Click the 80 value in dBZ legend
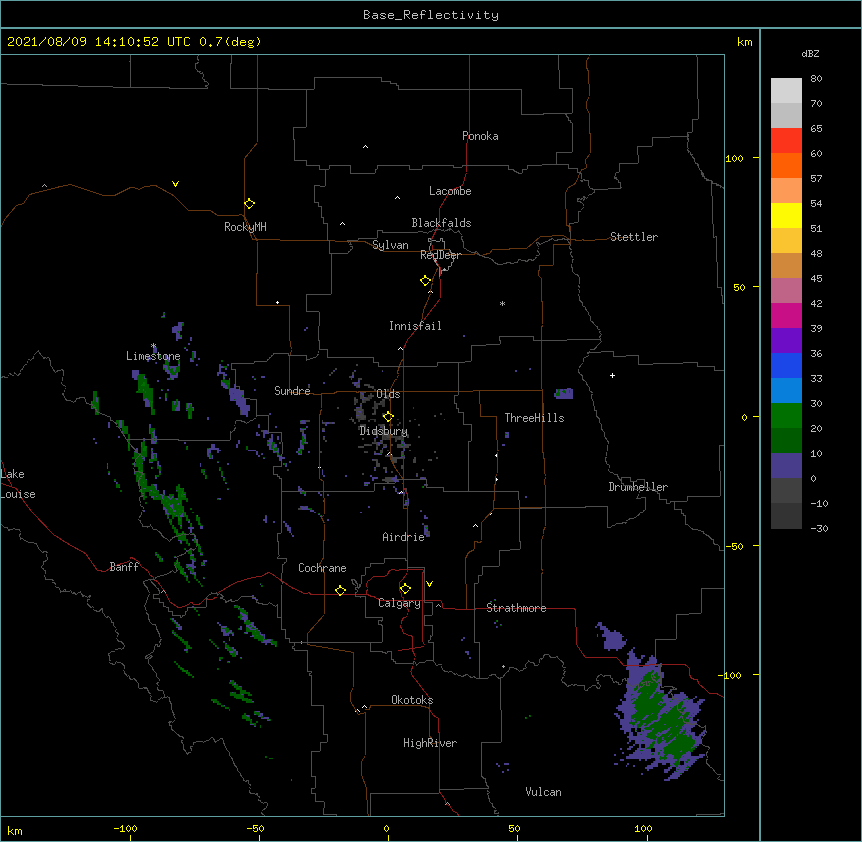This screenshot has height=842, width=862. 816,79
